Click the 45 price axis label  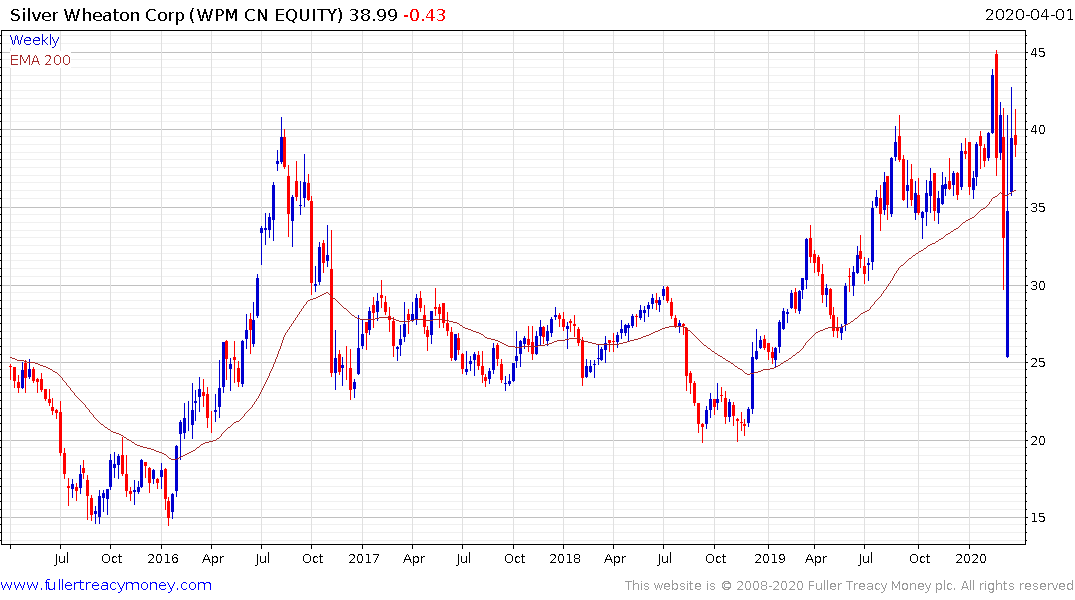tap(1037, 53)
